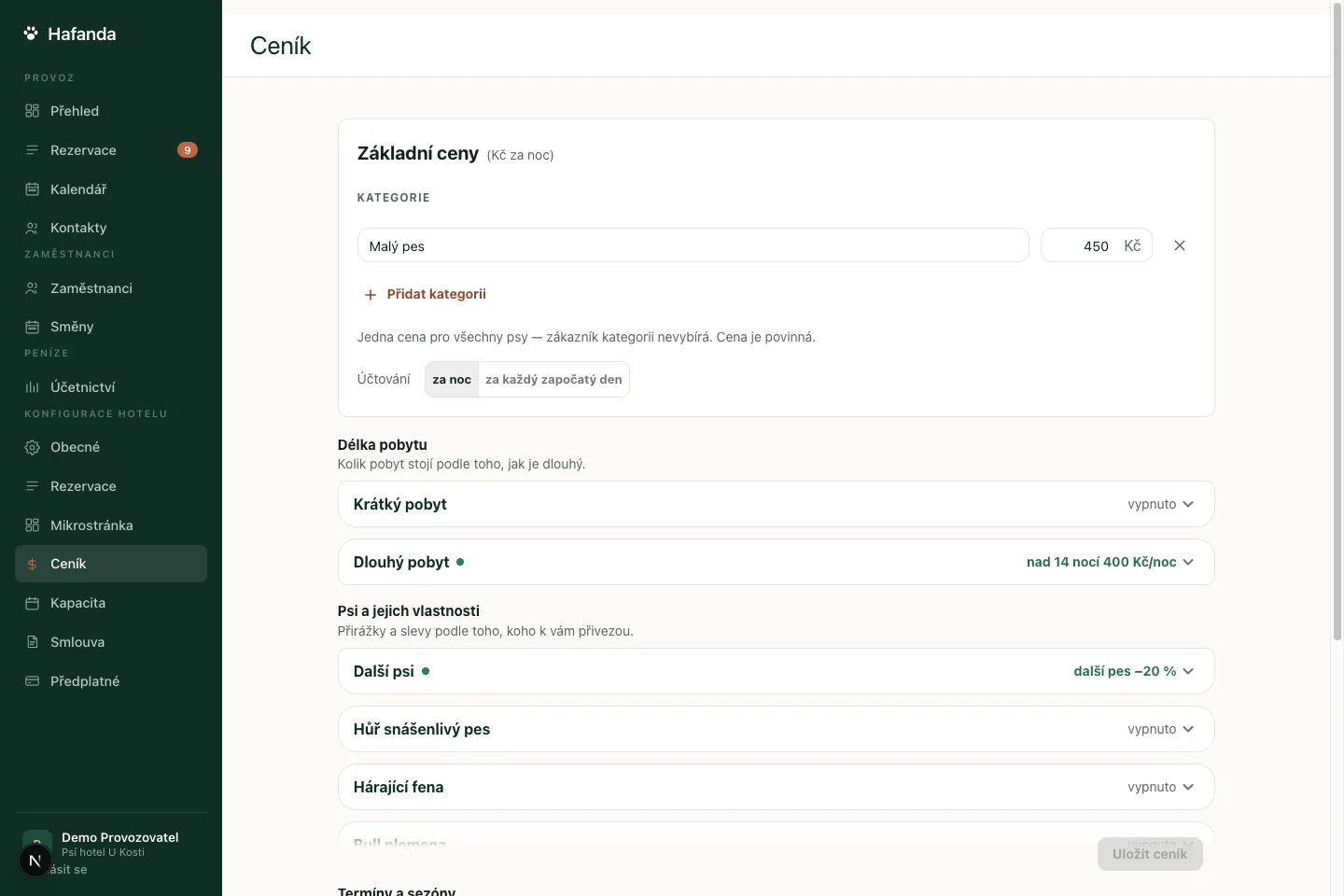Click the 450 Kč price field

click(1097, 245)
